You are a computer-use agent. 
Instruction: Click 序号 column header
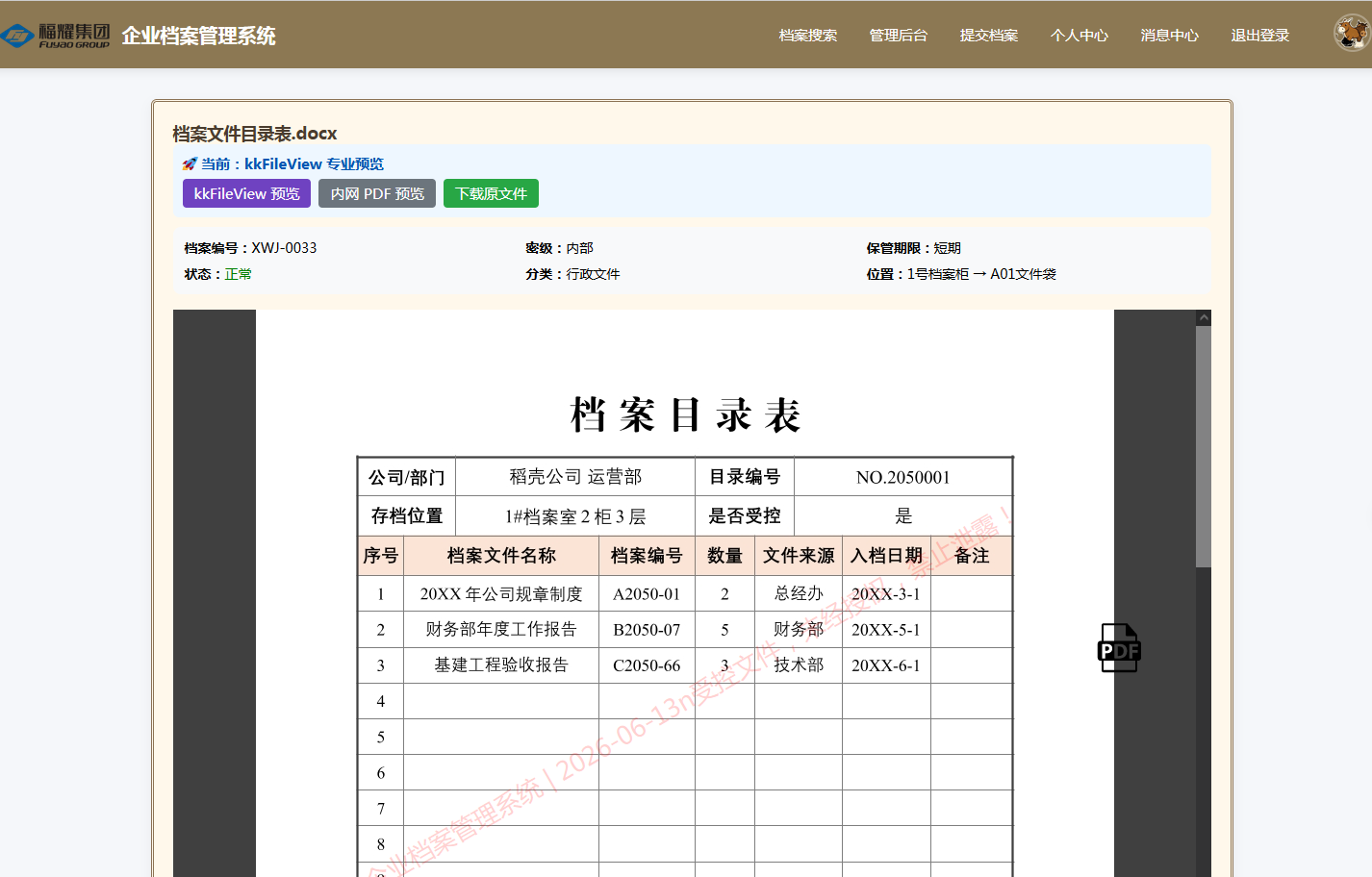pyautogui.click(x=380, y=556)
